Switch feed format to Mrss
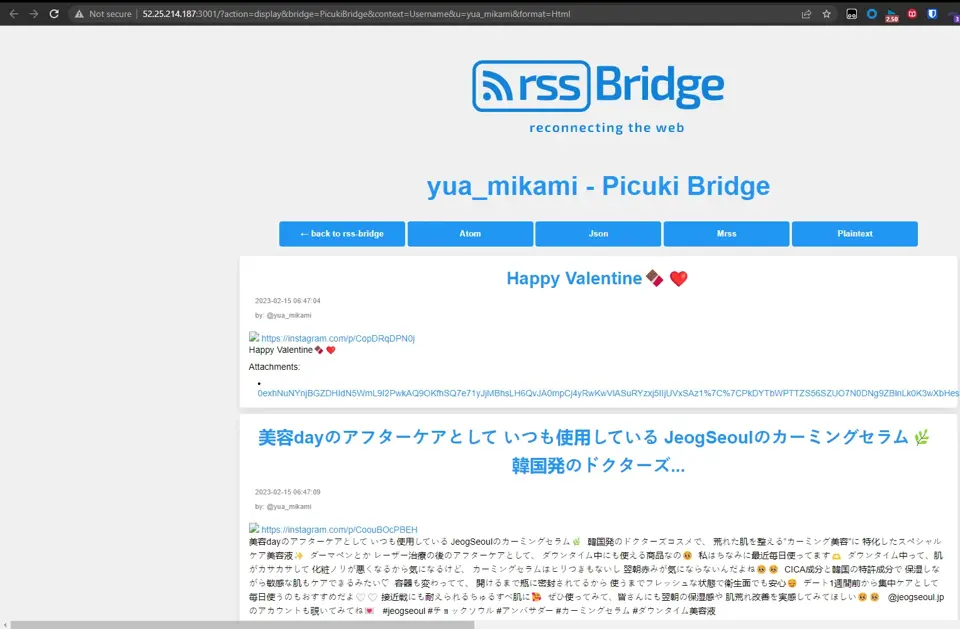 (727, 234)
